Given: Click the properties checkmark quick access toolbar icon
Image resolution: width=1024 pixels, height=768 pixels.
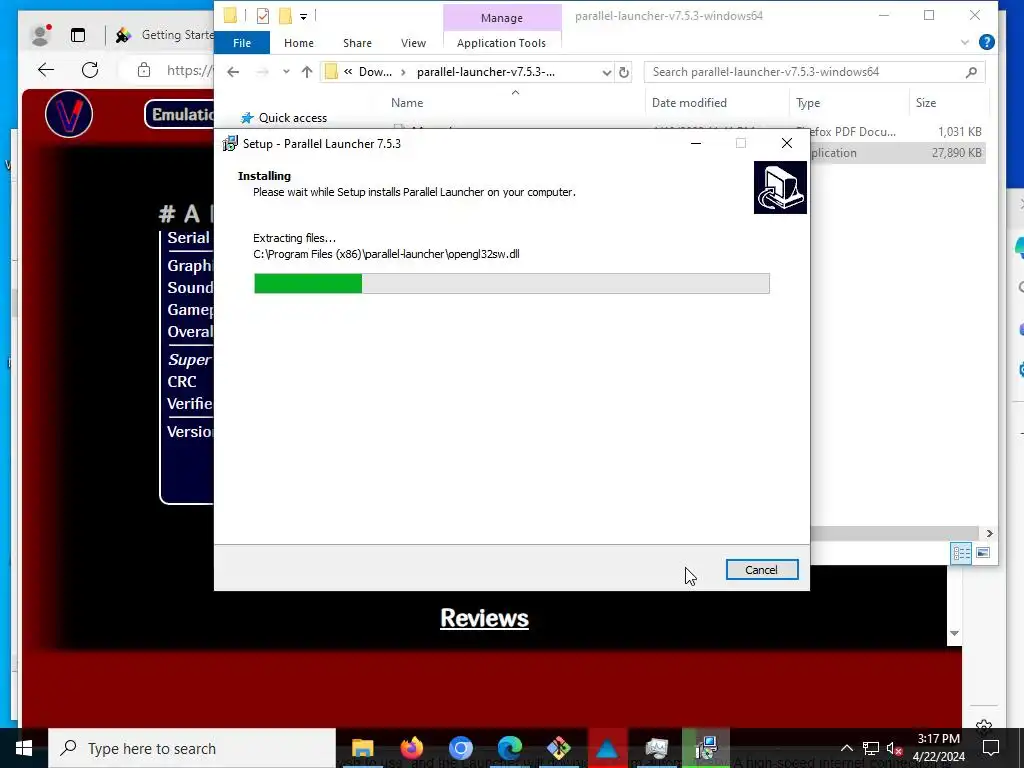Looking at the screenshot, I should 263,16.
